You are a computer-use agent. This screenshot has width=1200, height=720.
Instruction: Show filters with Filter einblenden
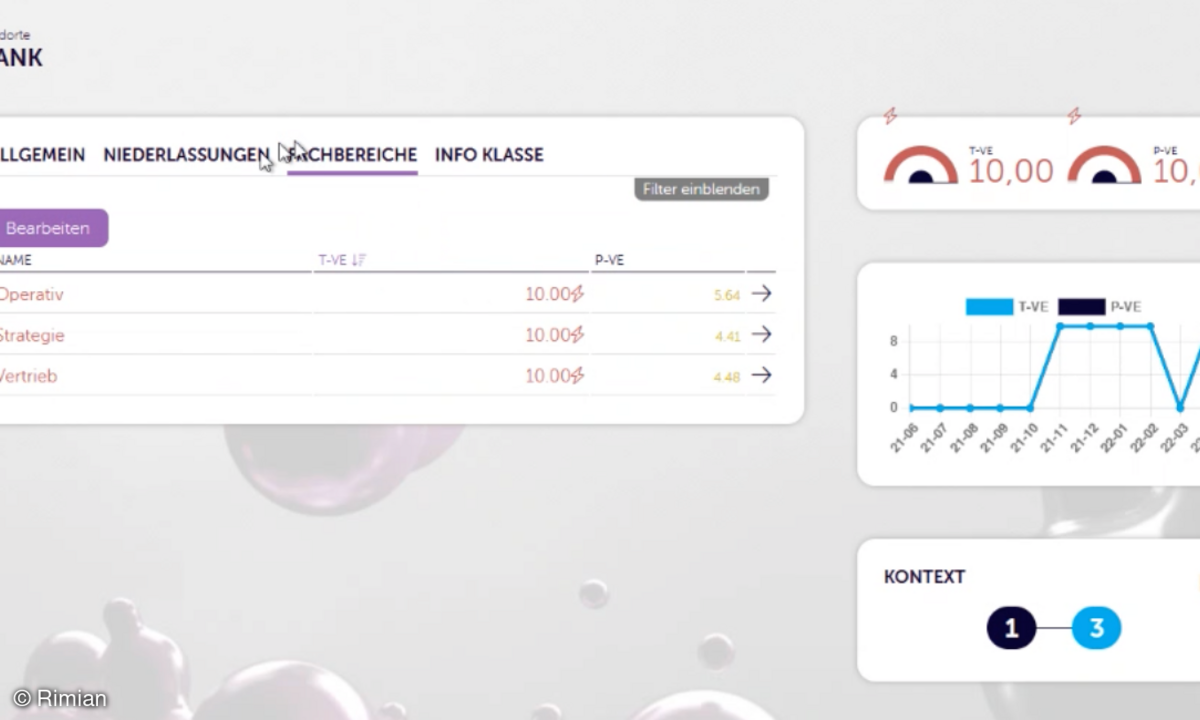coord(701,189)
